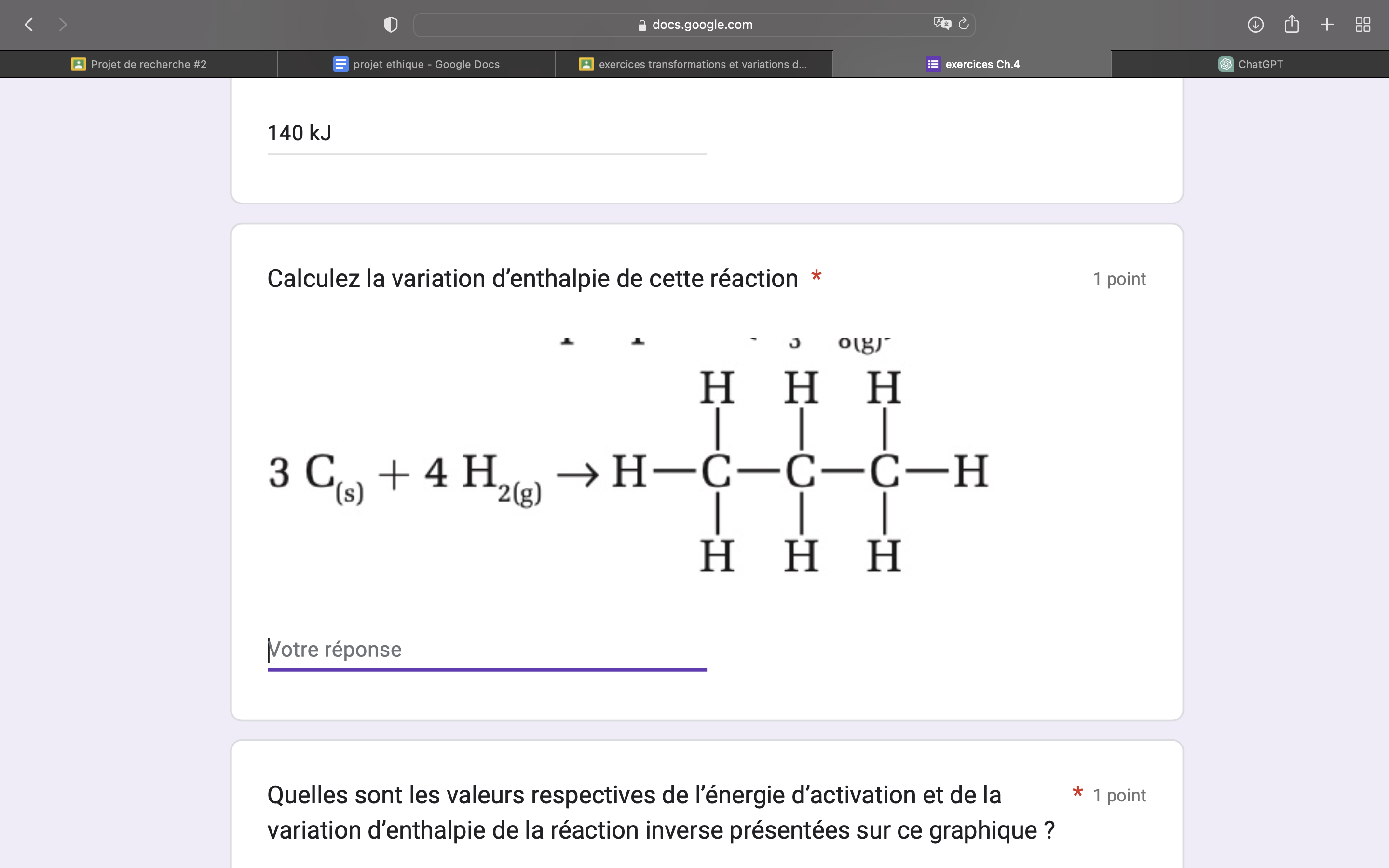Click the docs.google.com address bar

click(x=694, y=25)
